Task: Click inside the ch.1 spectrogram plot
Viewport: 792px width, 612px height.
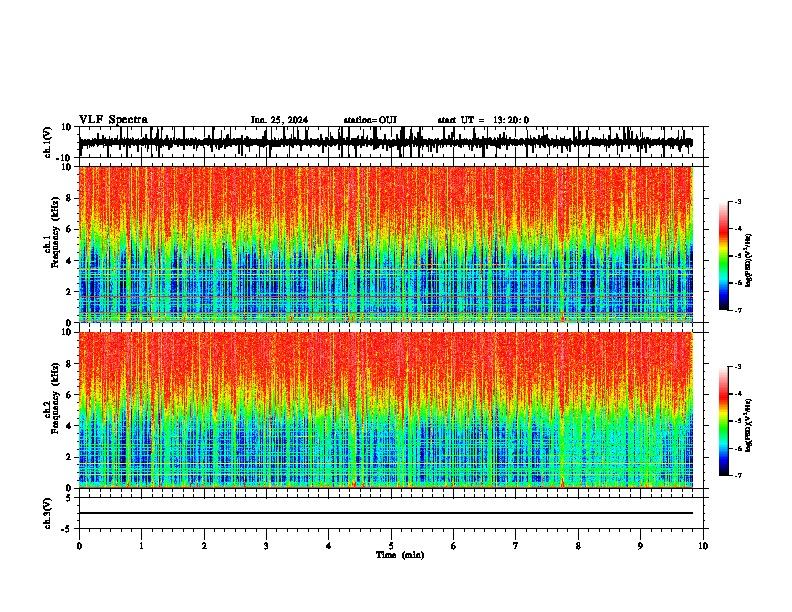Action: tap(386, 244)
